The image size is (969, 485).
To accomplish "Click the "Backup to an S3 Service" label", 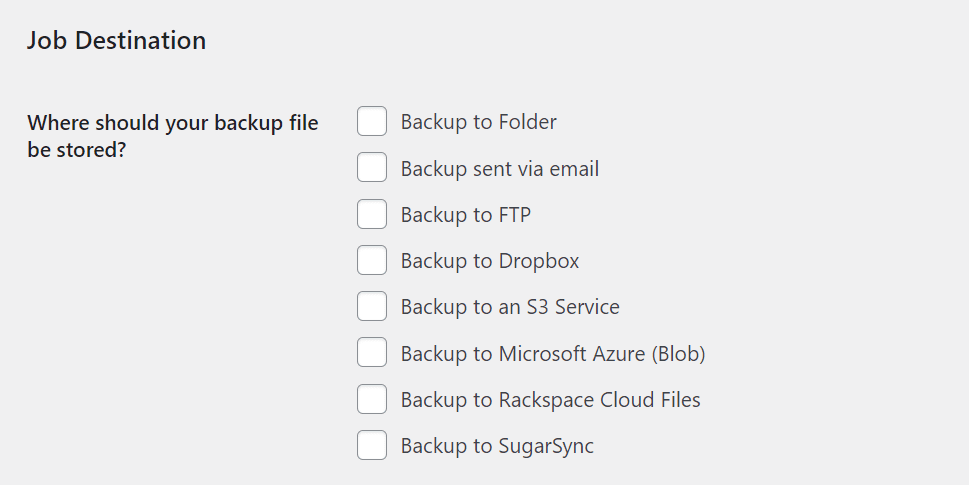I will click(x=510, y=307).
